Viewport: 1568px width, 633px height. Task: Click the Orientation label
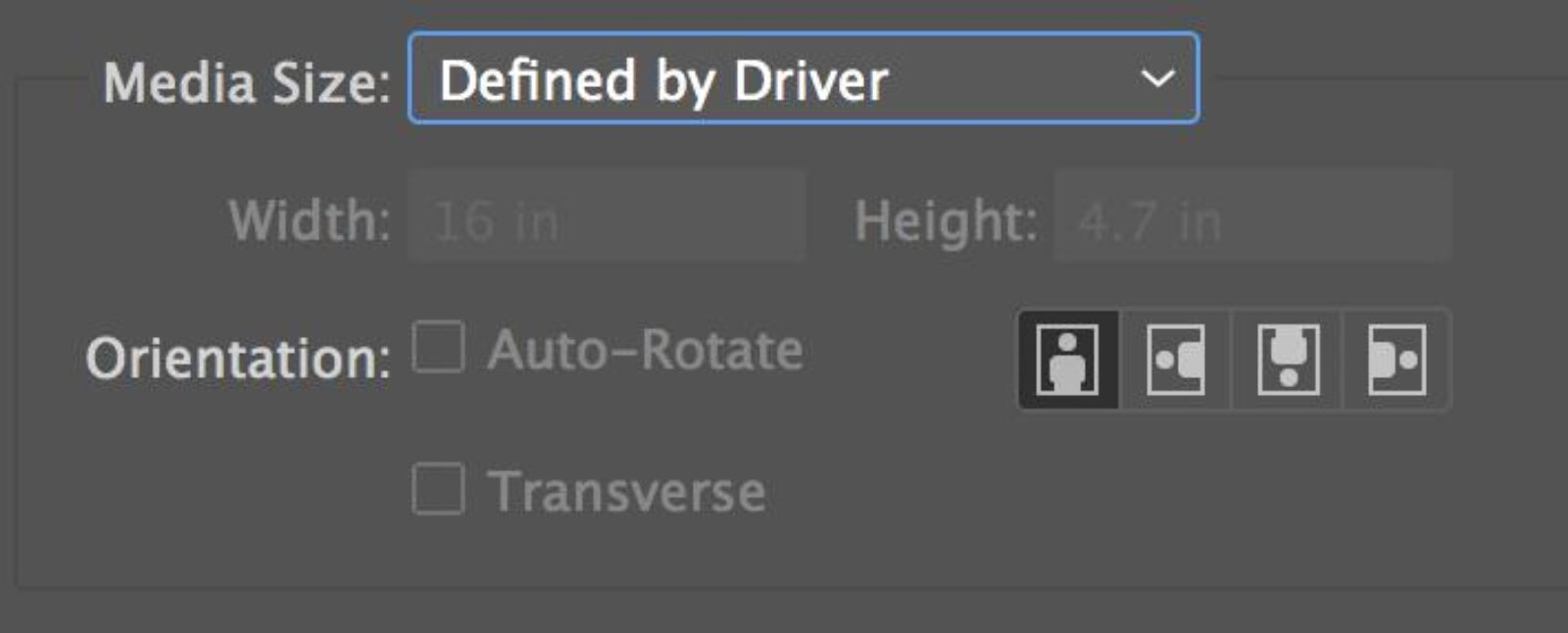238,359
